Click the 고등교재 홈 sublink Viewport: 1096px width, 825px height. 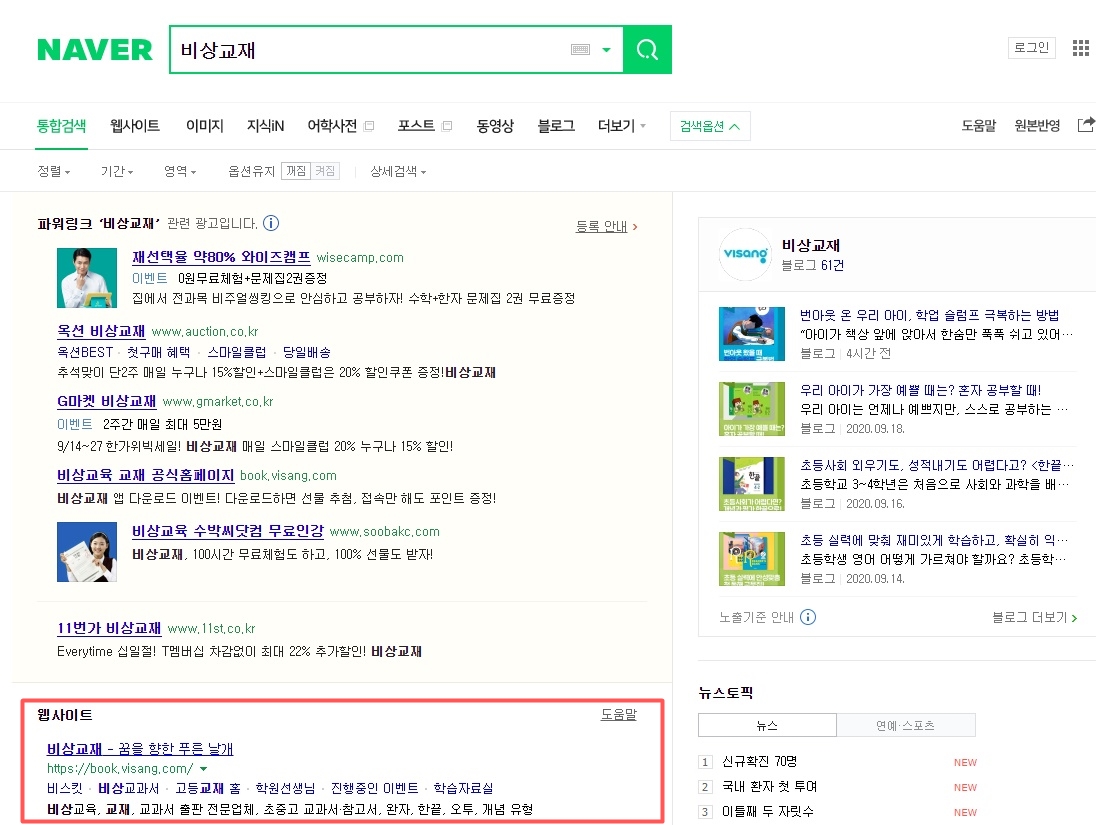pos(208,788)
